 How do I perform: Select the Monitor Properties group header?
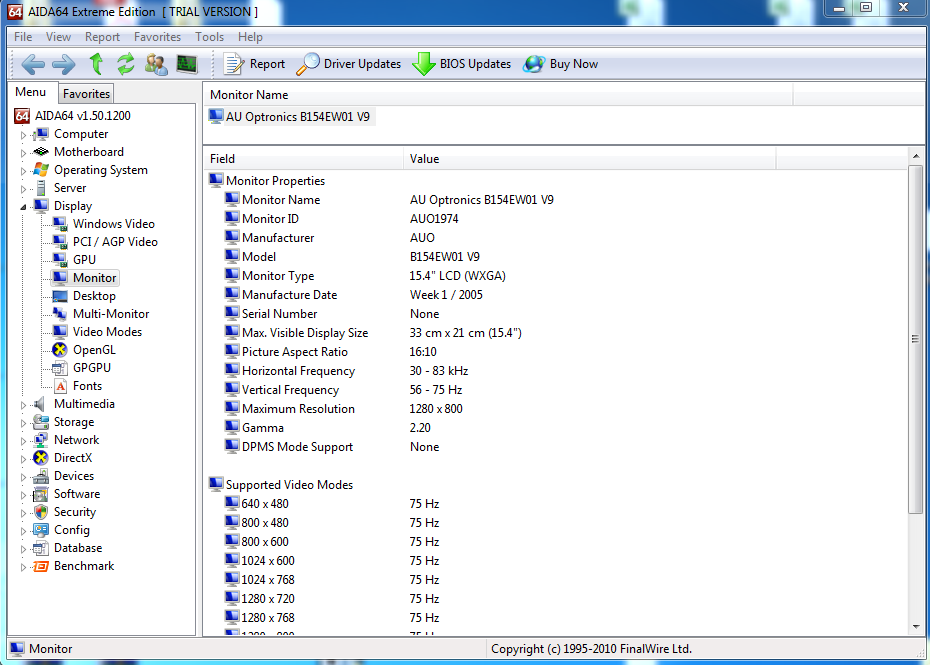tap(267, 181)
